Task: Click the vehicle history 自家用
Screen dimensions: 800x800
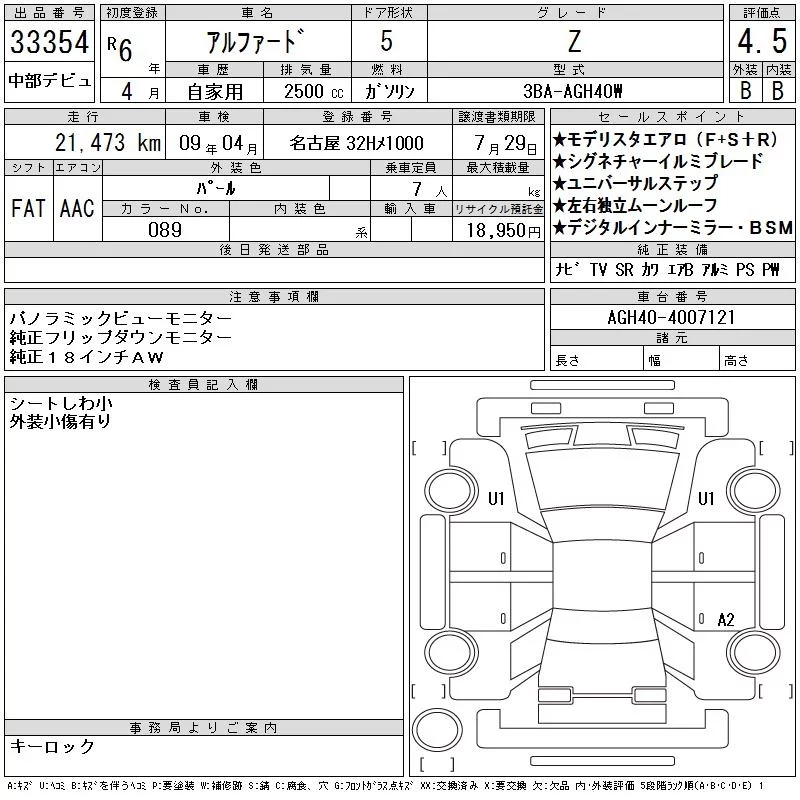Action: [x=215, y=92]
